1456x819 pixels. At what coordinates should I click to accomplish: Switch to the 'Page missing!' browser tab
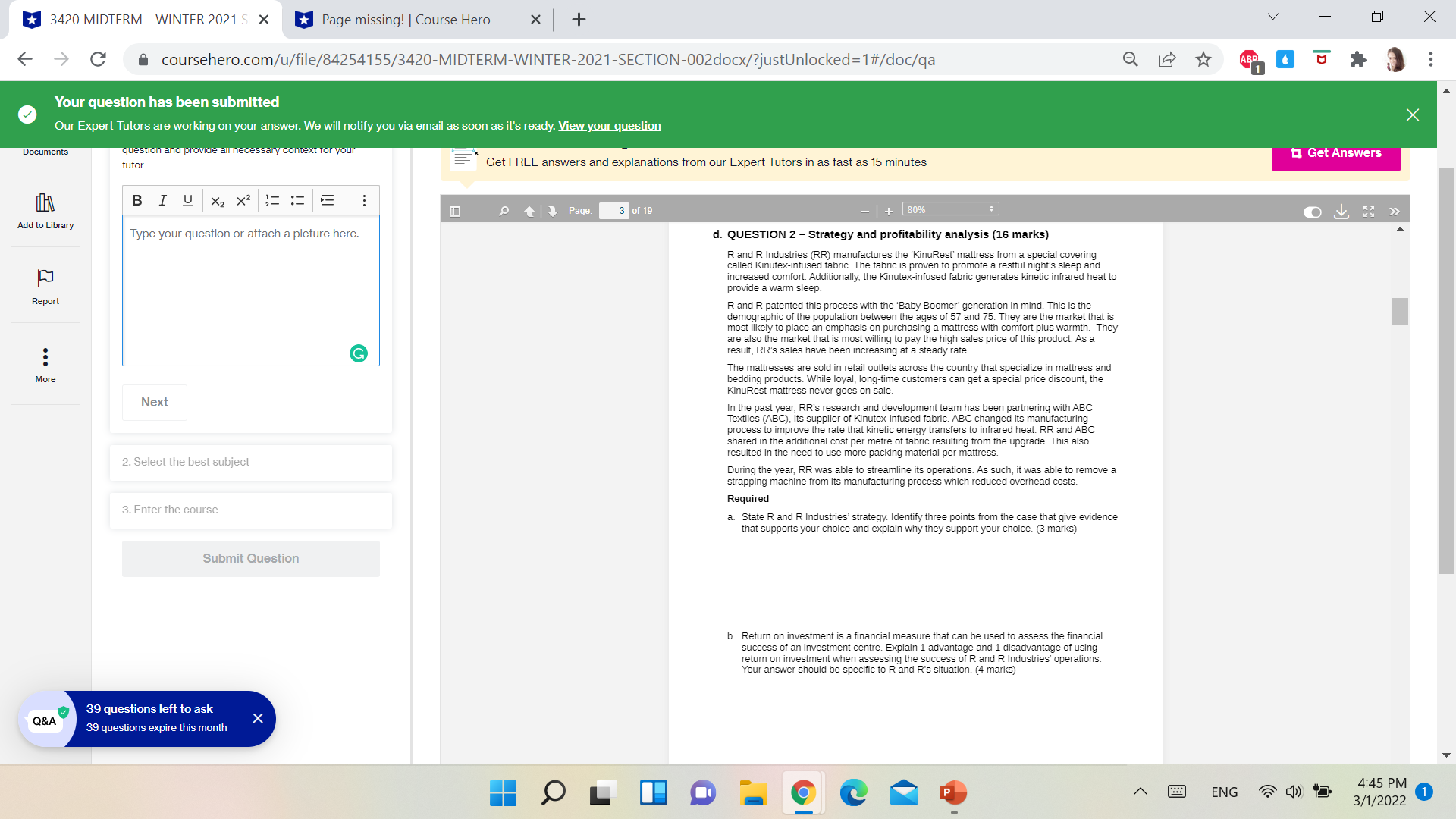pos(406,19)
